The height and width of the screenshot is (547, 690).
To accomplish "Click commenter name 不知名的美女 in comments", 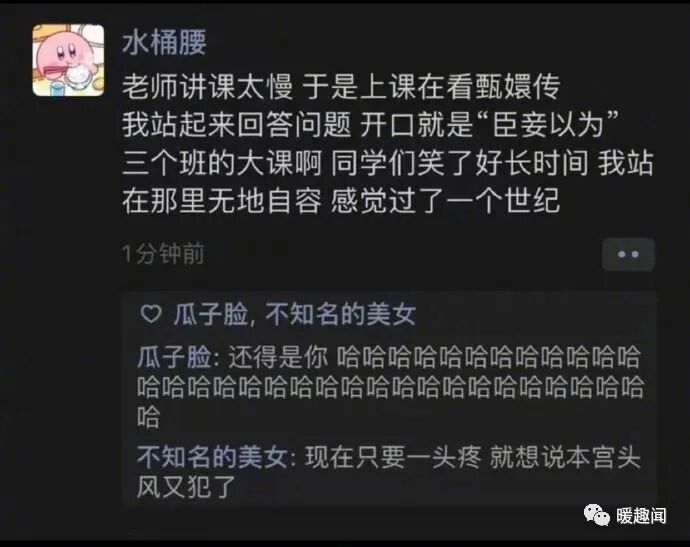I will click(212, 457).
